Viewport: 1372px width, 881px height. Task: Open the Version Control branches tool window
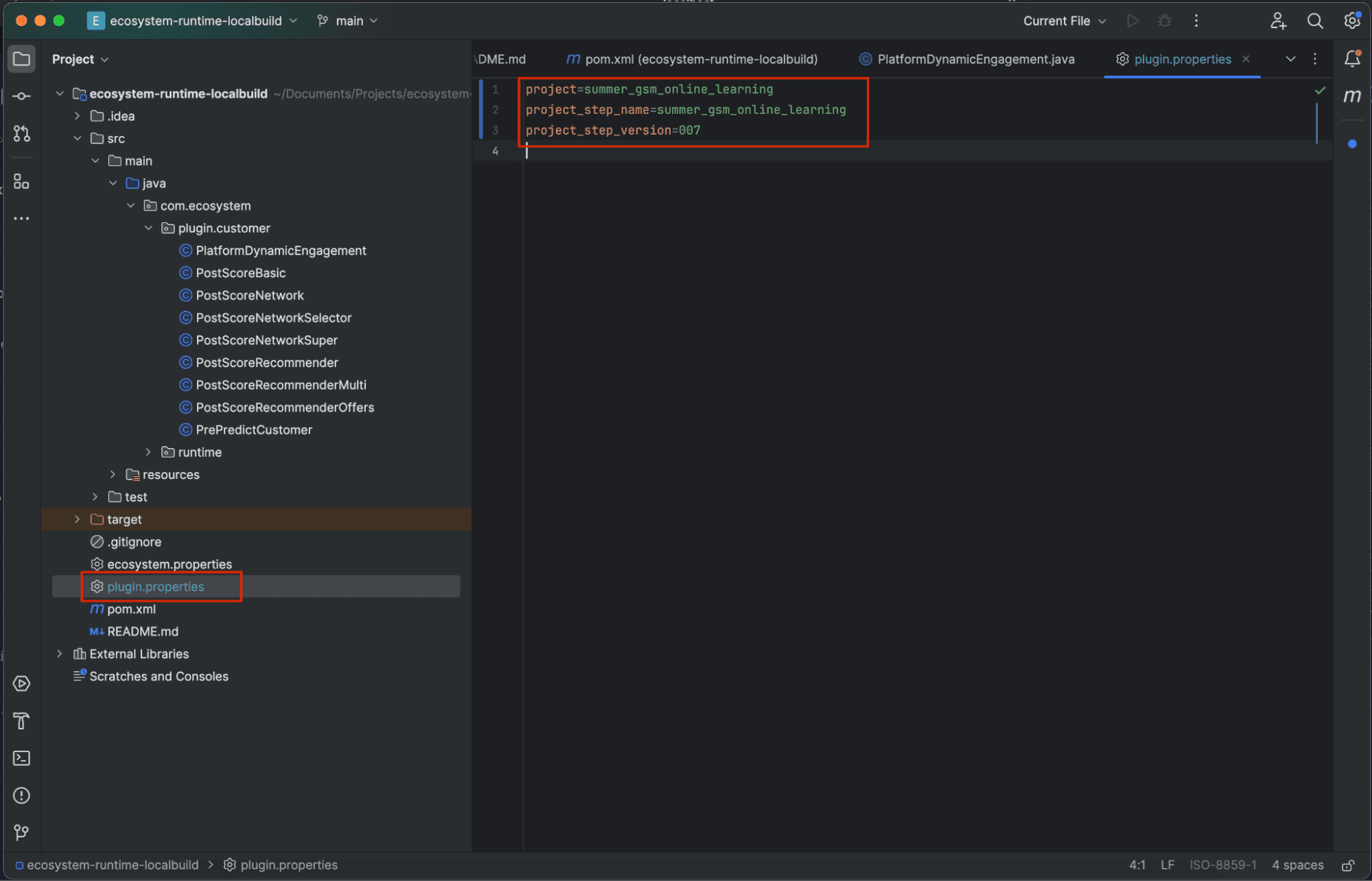pyautogui.click(x=21, y=833)
